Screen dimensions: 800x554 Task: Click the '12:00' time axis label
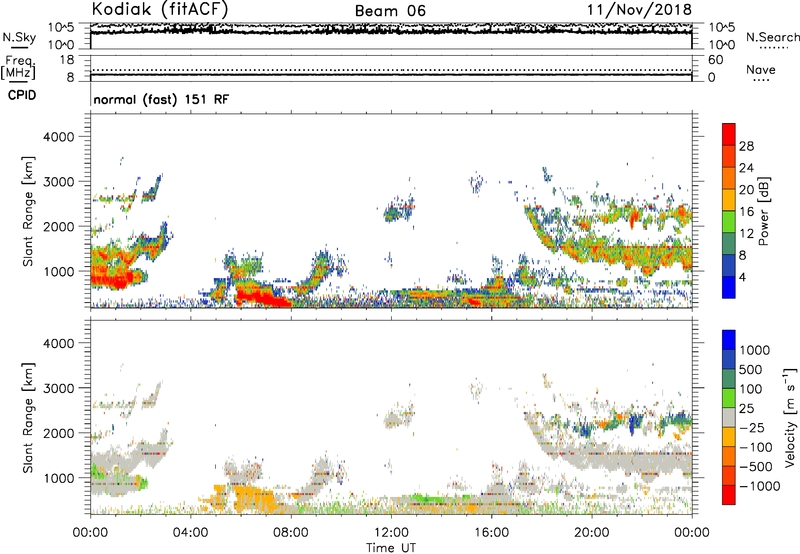pos(391,533)
